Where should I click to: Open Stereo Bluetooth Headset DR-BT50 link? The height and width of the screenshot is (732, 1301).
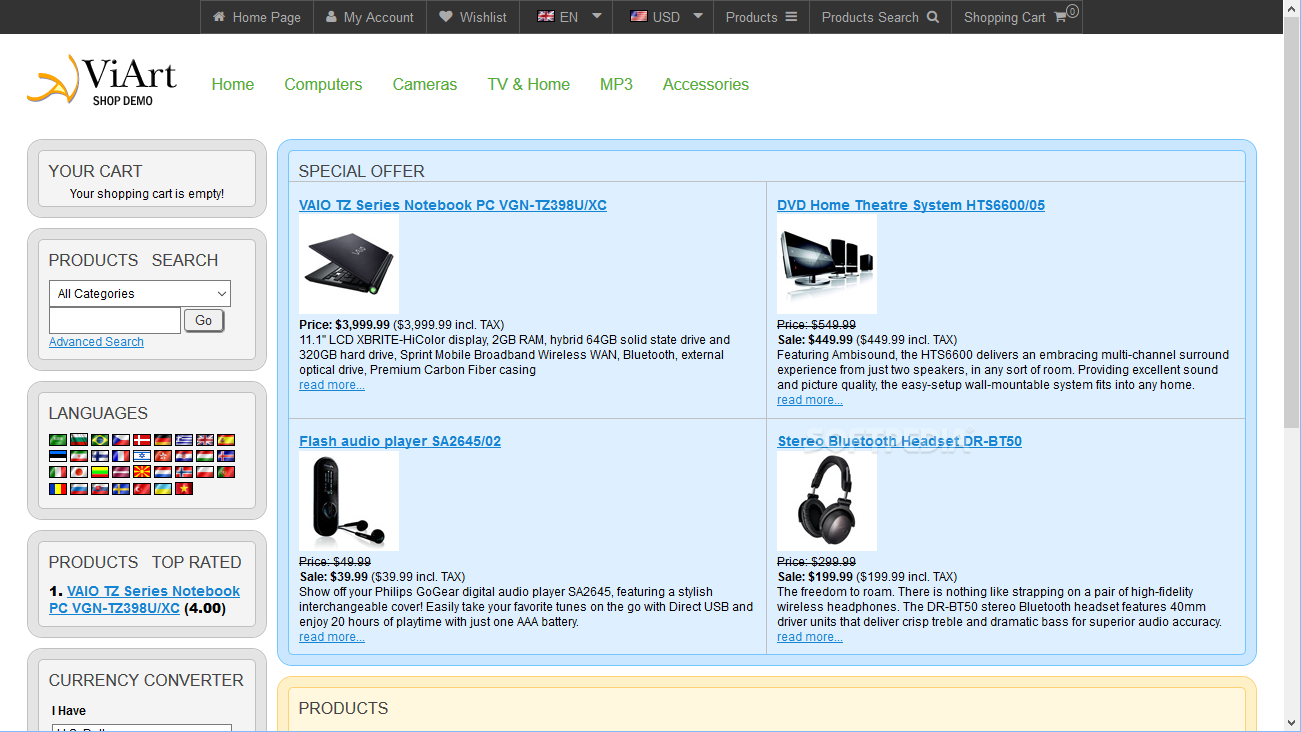900,441
